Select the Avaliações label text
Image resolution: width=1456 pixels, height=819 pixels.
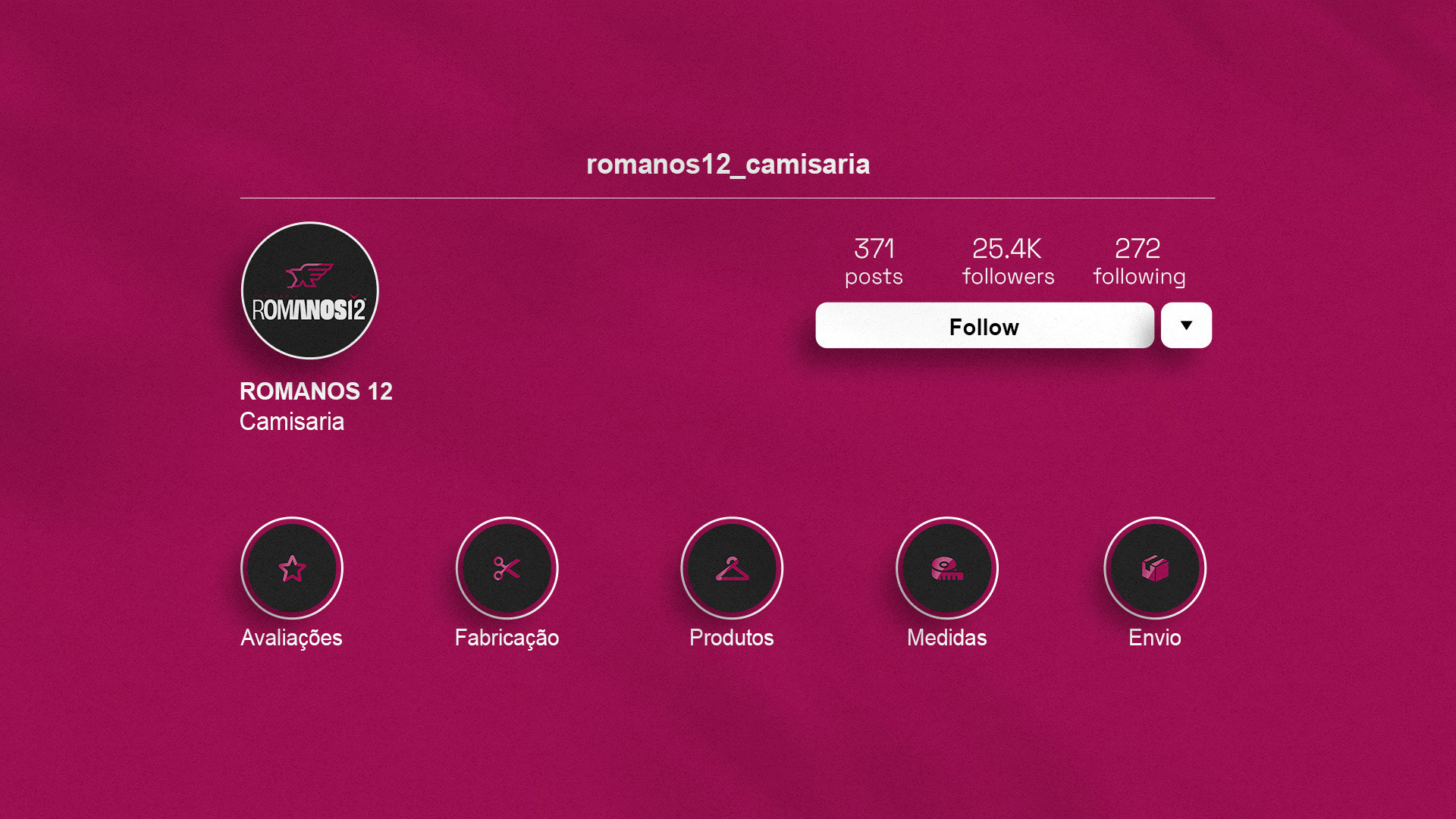[x=291, y=638]
